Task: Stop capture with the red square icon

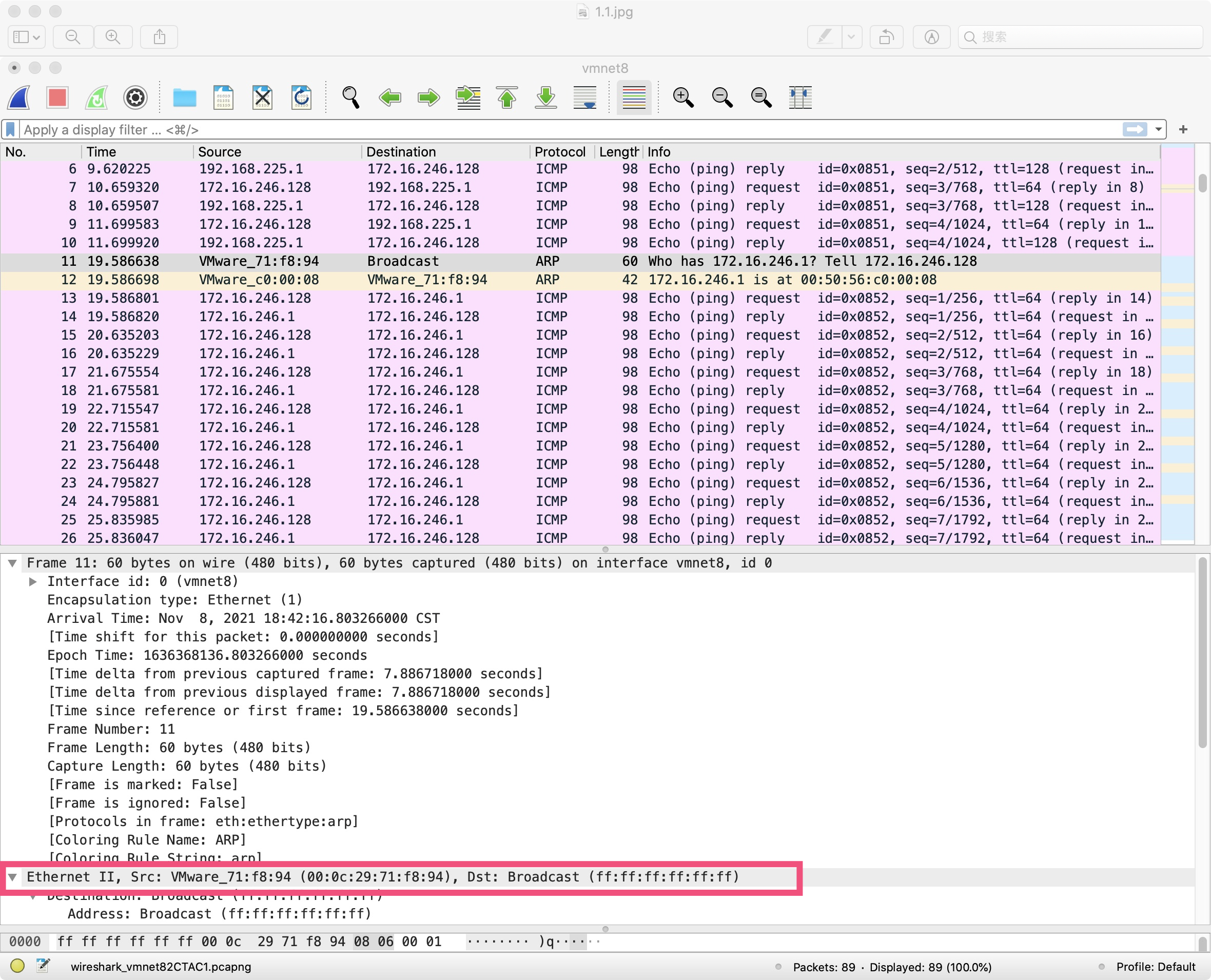Action: (x=57, y=97)
